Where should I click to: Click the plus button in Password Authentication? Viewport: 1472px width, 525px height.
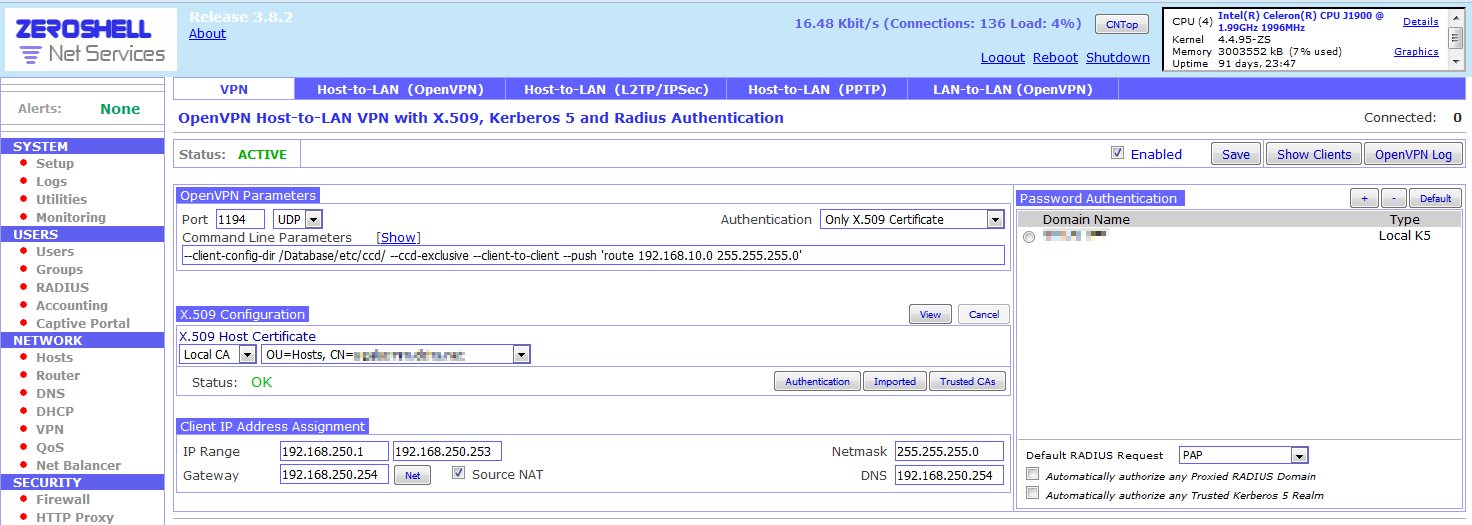[x=1364, y=198]
